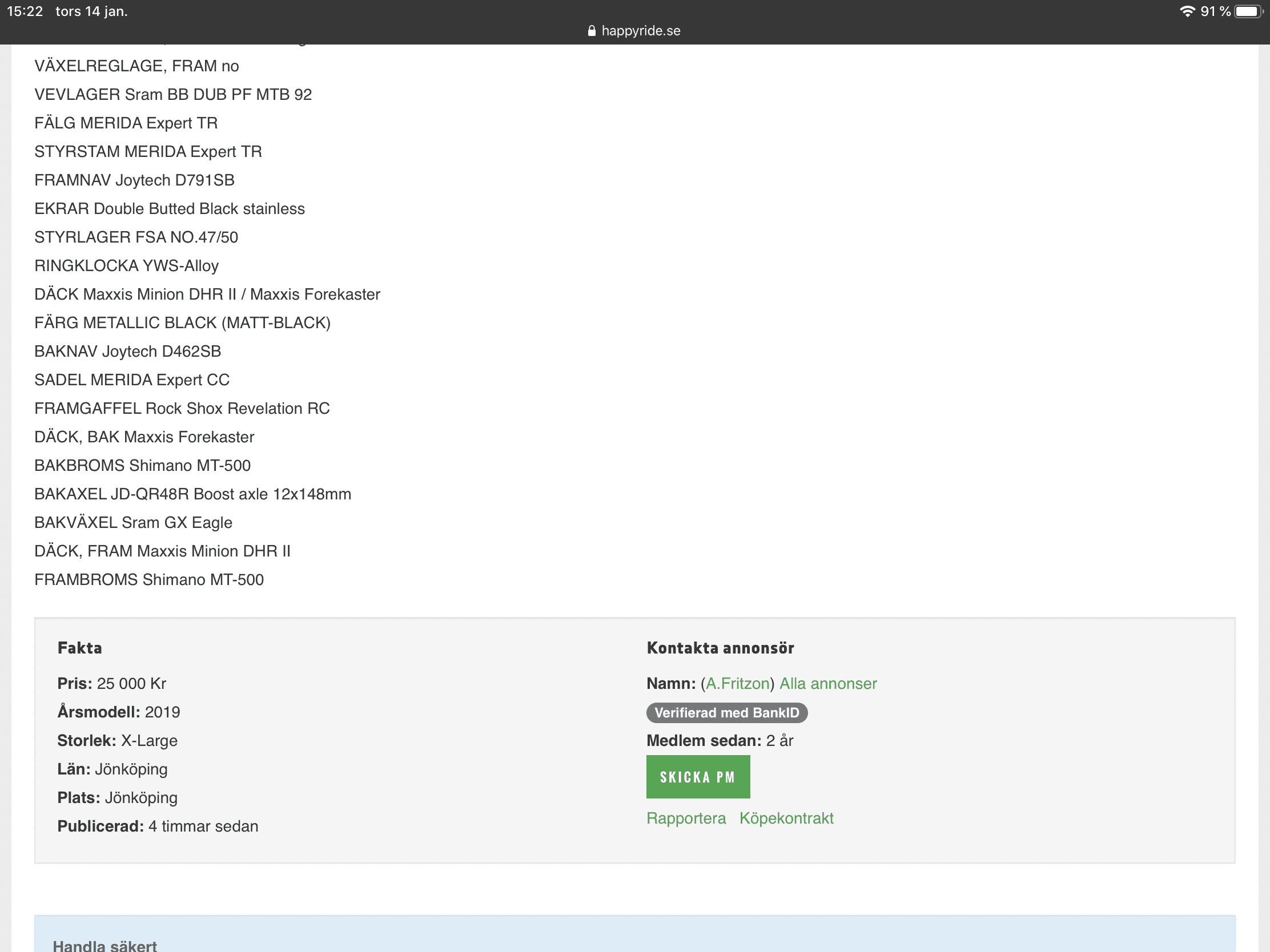Tap the Wi-Fi status icon
Viewport: 1270px width, 952px height.
pos(1187,11)
